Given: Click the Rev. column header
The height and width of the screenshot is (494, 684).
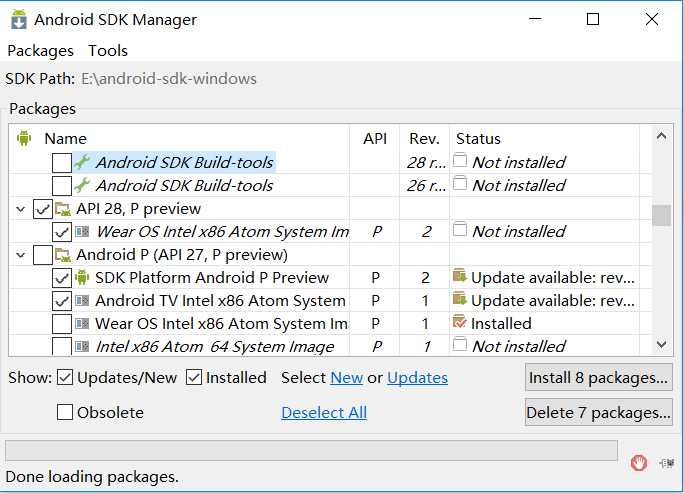Looking at the screenshot, I should (x=424, y=139).
